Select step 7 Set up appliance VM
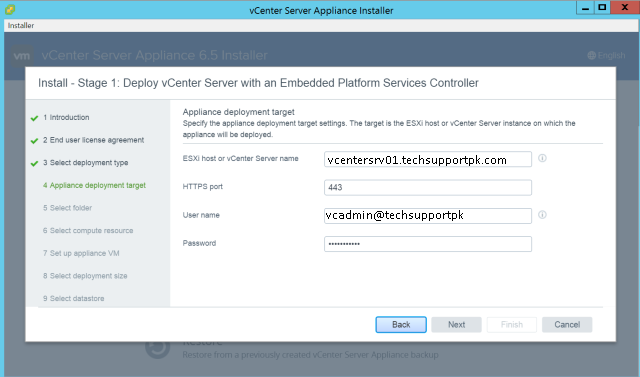The width and height of the screenshot is (640, 377). [81, 253]
